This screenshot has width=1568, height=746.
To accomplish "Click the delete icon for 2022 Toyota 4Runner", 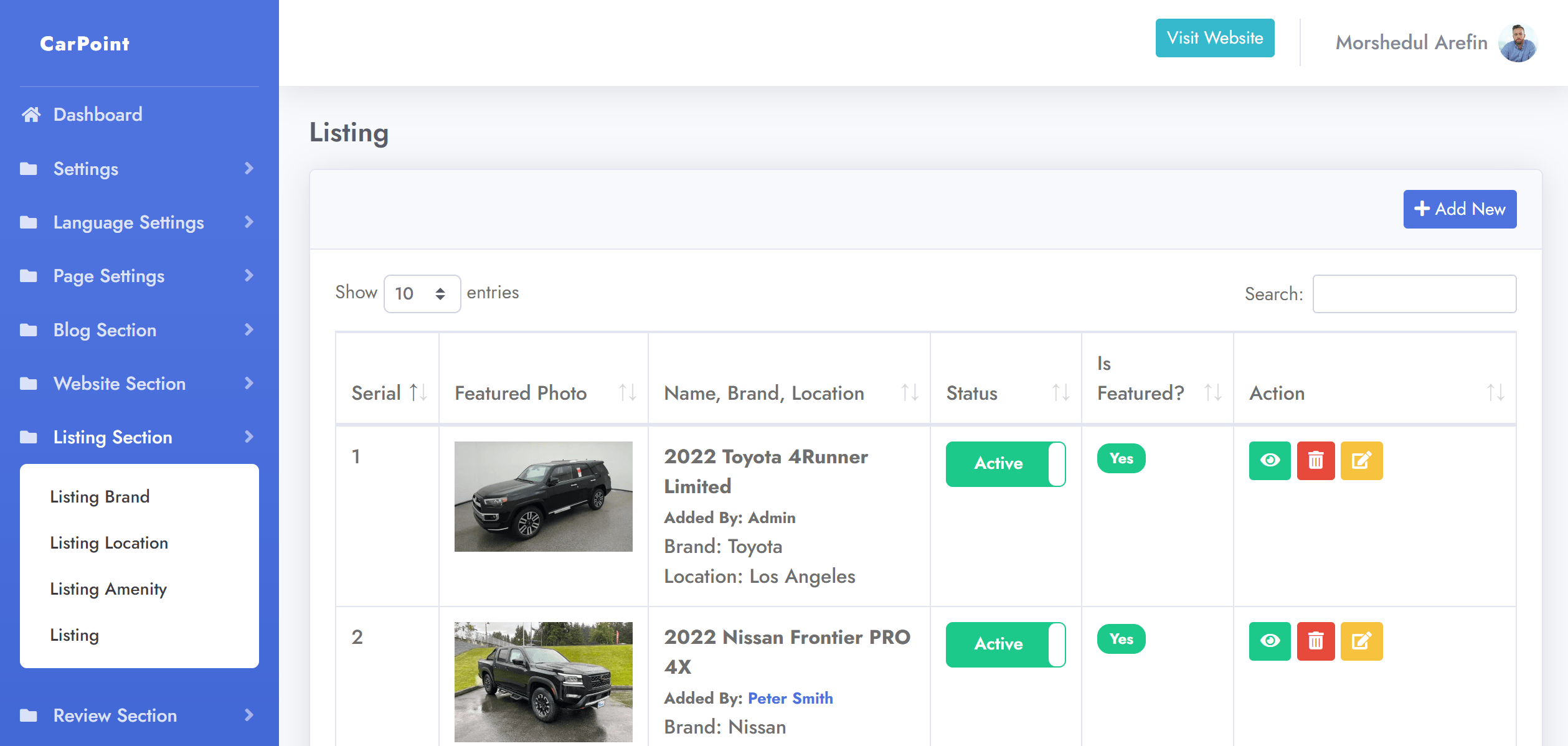I will click(1316, 461).
